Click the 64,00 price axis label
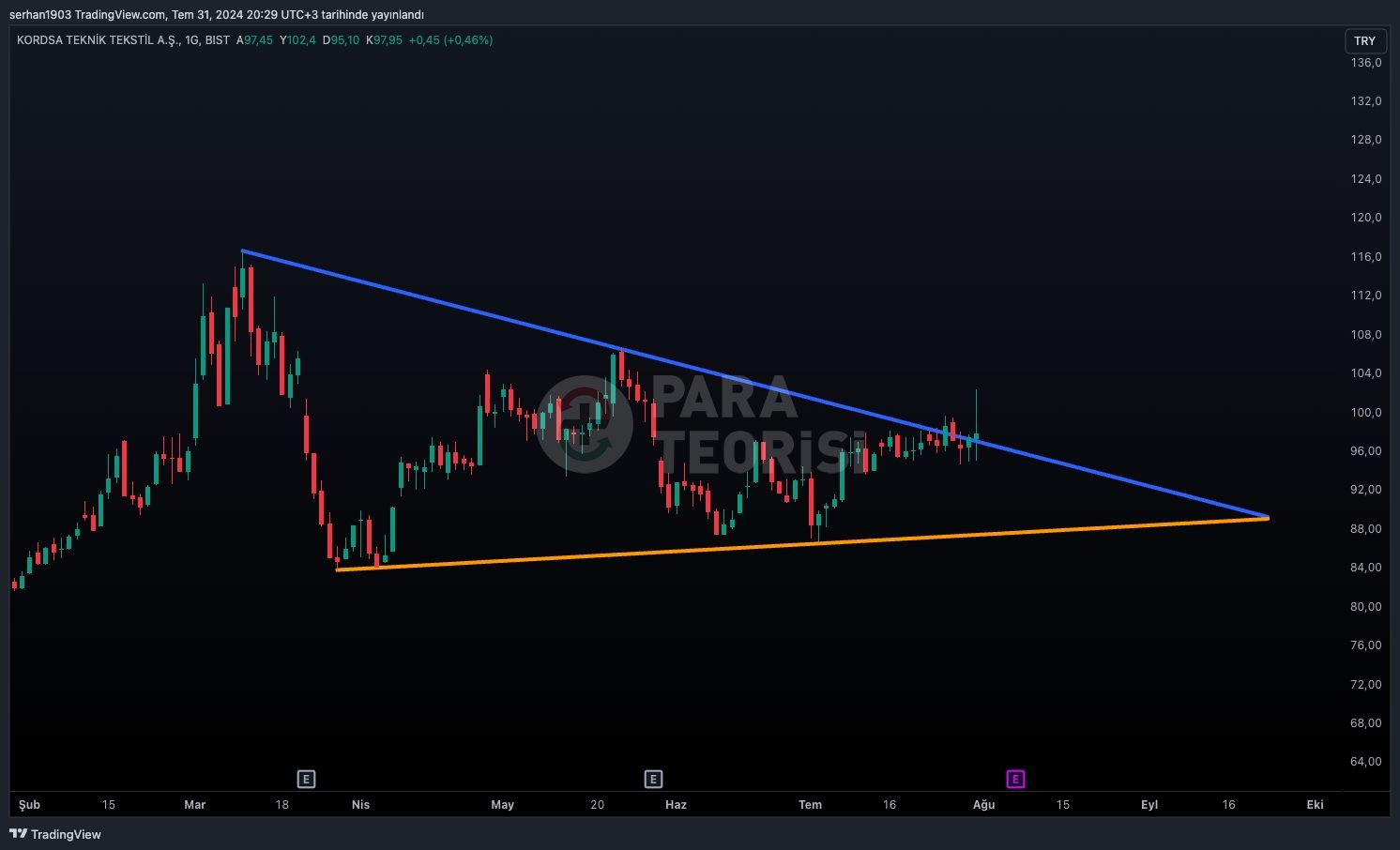Image resolution: width=1400 pixels, height=850 pixels. (1365, 762)
